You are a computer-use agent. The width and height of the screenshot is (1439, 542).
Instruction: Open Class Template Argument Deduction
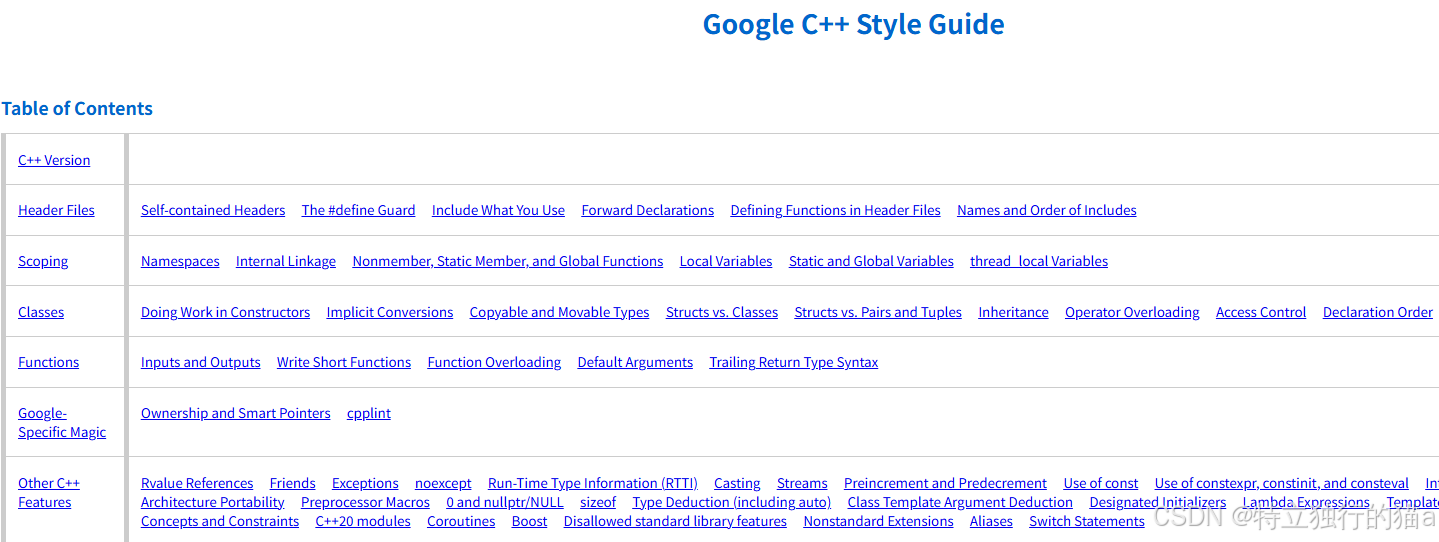click(x=960, y=502)
